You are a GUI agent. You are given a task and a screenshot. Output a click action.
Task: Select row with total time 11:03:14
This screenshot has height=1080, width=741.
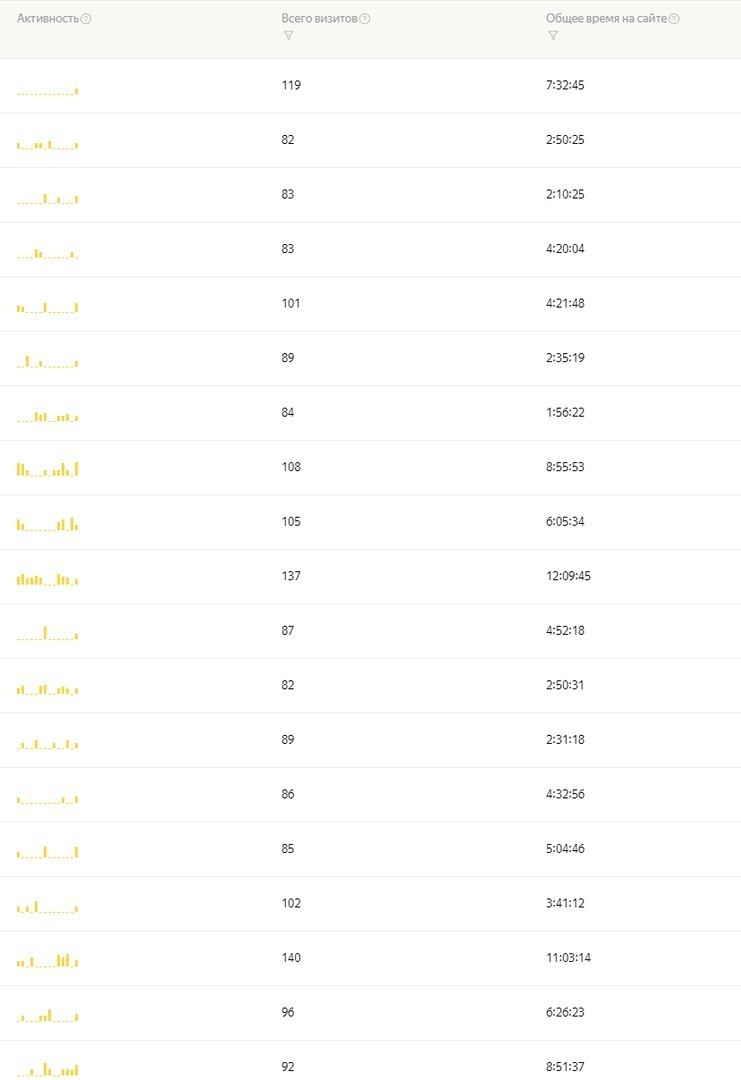click(x=370, y=958)
